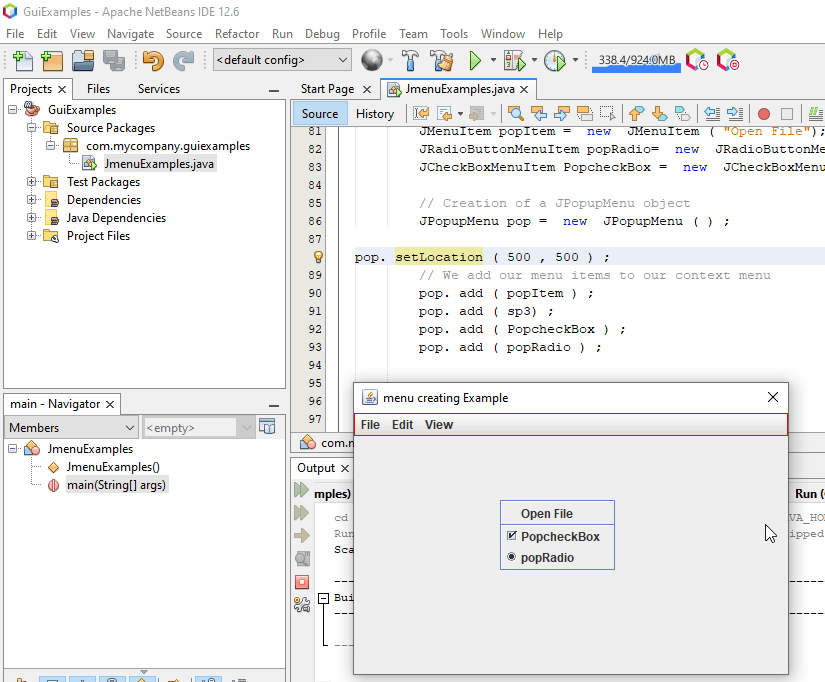The height and width of the screenshot is (682, 825).
Task: Open the empty filter combo box
Action: pyautogui.click(x=198, y=427)
